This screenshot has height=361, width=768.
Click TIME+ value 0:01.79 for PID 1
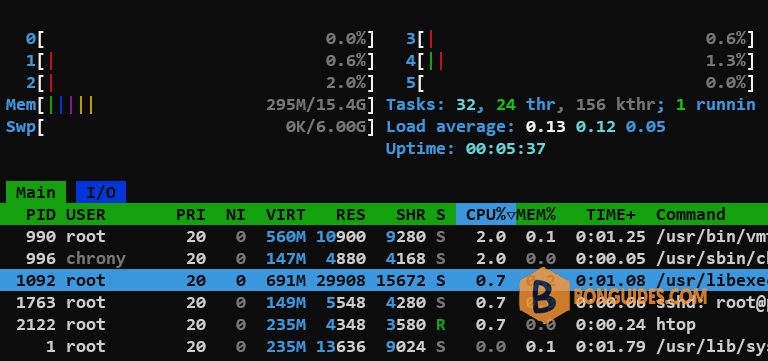coord(611,346)
